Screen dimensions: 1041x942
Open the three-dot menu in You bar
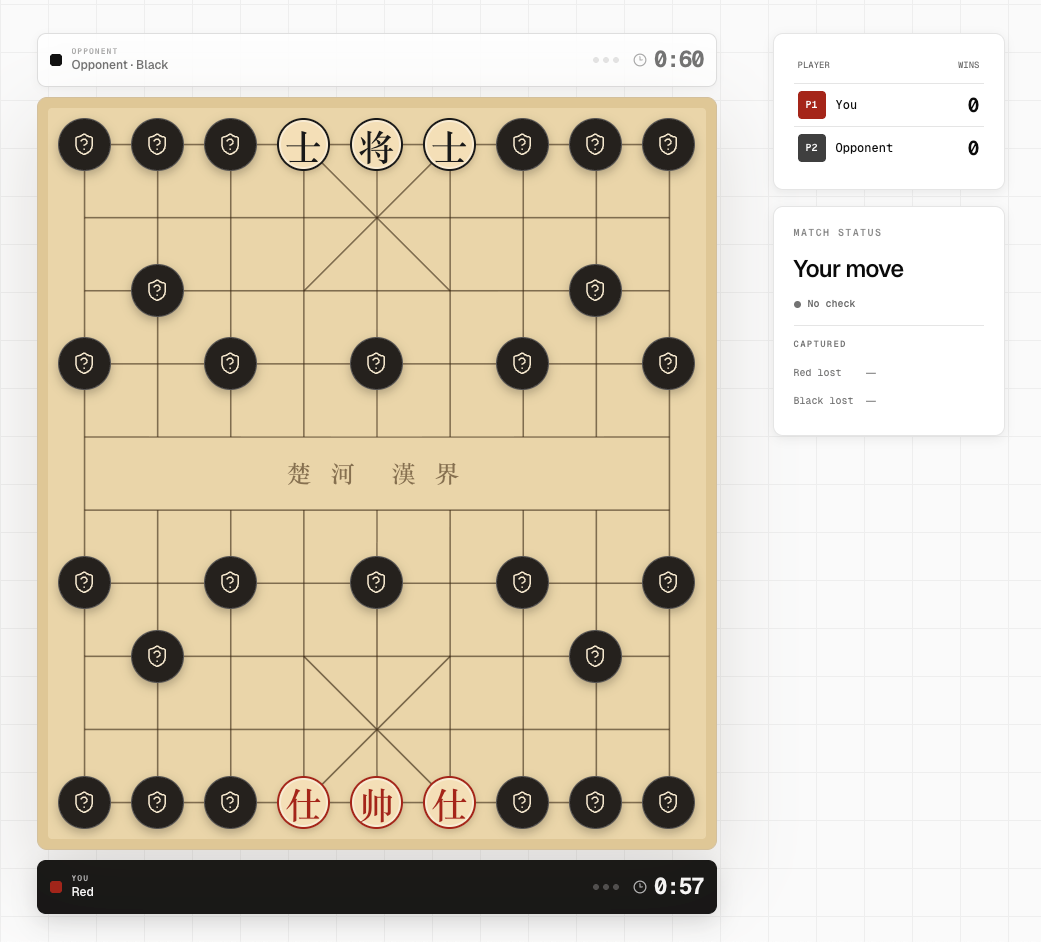pos(606,887)
